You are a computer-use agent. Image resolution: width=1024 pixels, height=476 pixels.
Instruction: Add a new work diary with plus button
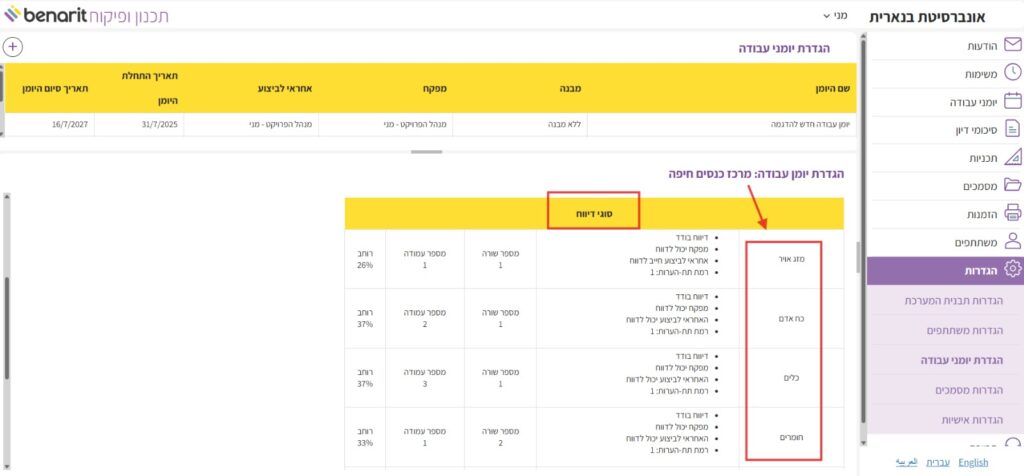pyautogui.click(x=12, y=47)
